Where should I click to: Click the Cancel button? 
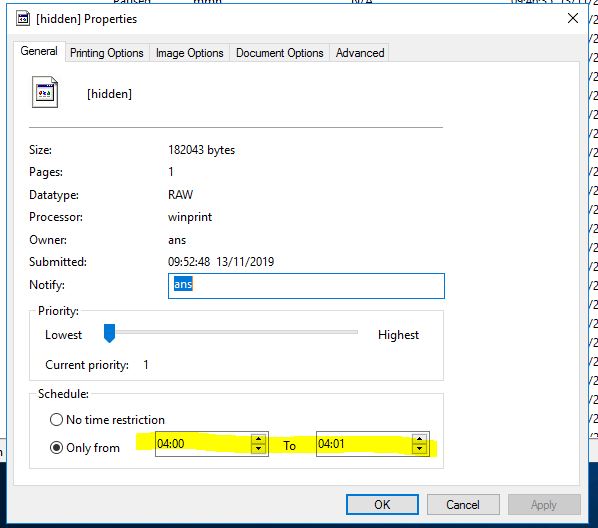click(463, 505)
